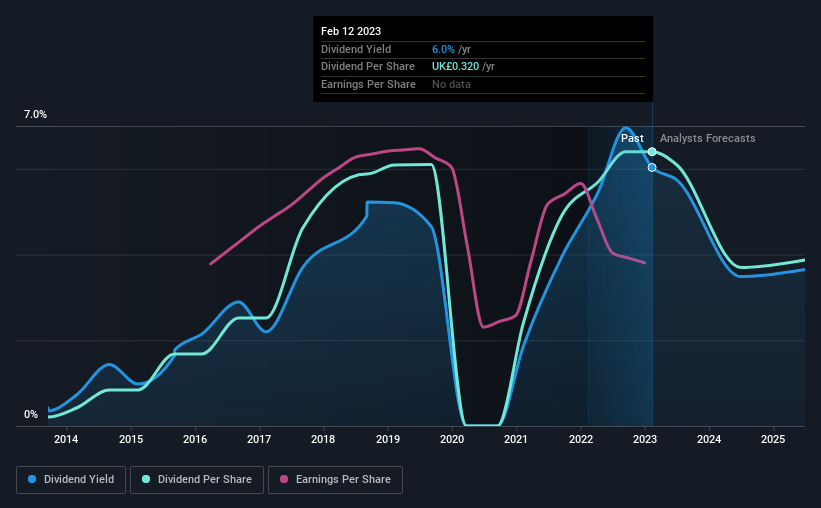The image size is (821, 508).
Task: Click the 2020 x-axis label
Action: tap(452, 439)
